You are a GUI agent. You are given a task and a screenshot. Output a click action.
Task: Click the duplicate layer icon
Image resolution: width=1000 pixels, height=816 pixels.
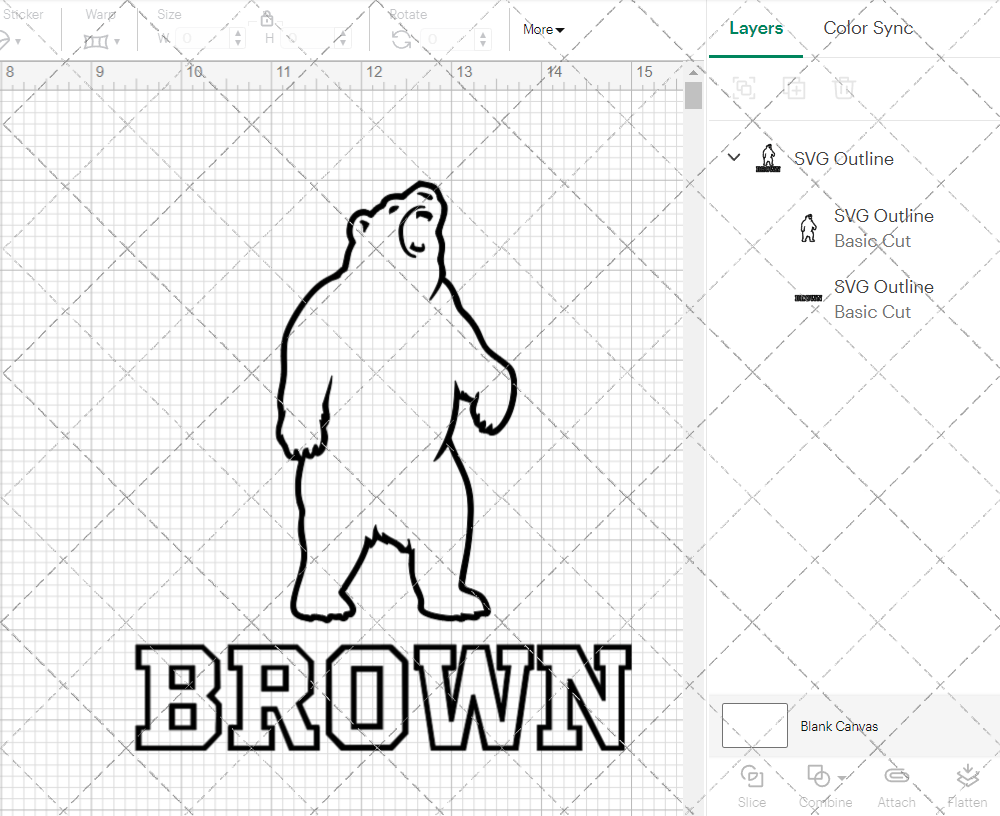795,88
